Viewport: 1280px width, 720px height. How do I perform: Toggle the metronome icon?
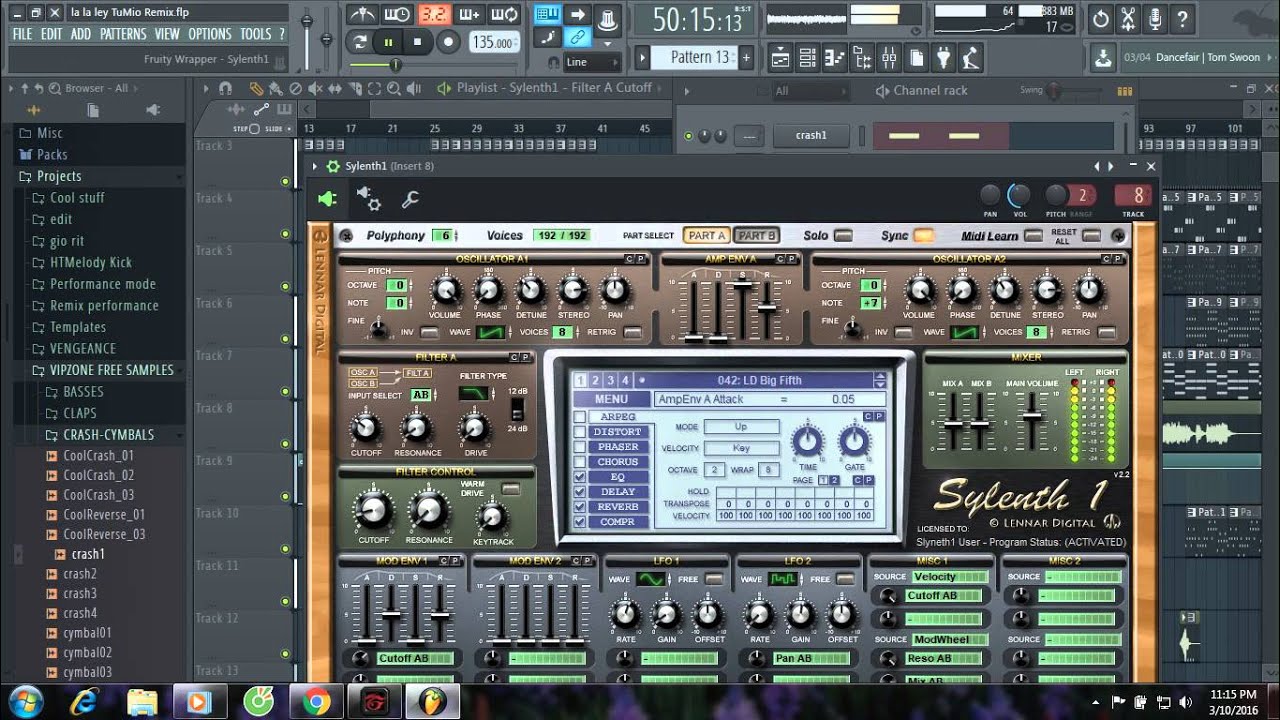coord(363,14)
